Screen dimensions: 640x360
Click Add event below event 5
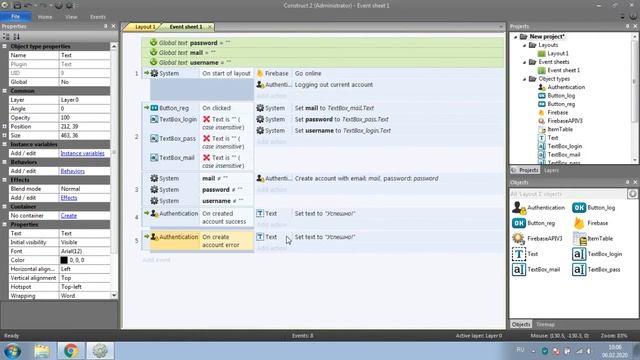coord(156,260)
